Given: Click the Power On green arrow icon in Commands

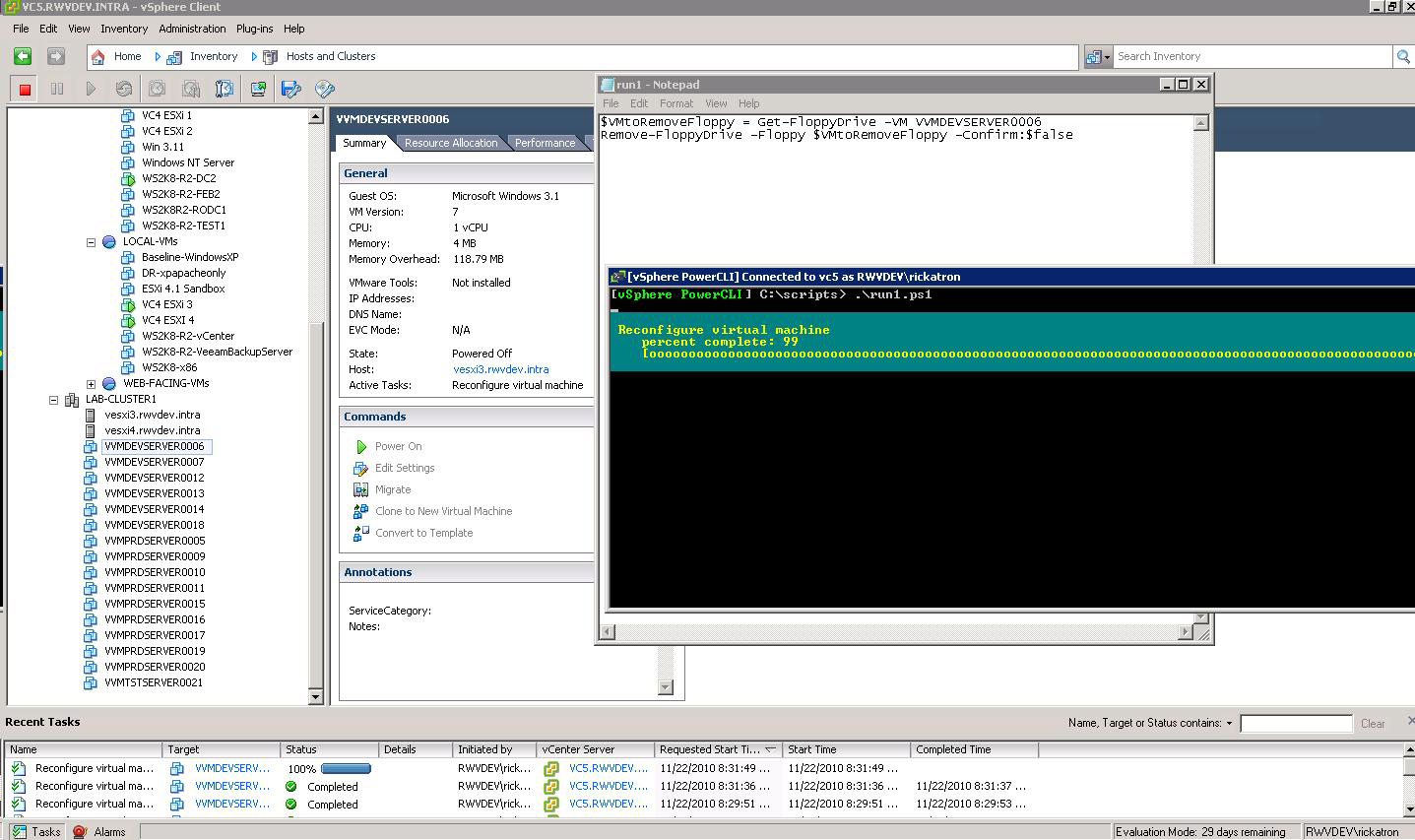Looking at the screenshot, I should point(361,446).
